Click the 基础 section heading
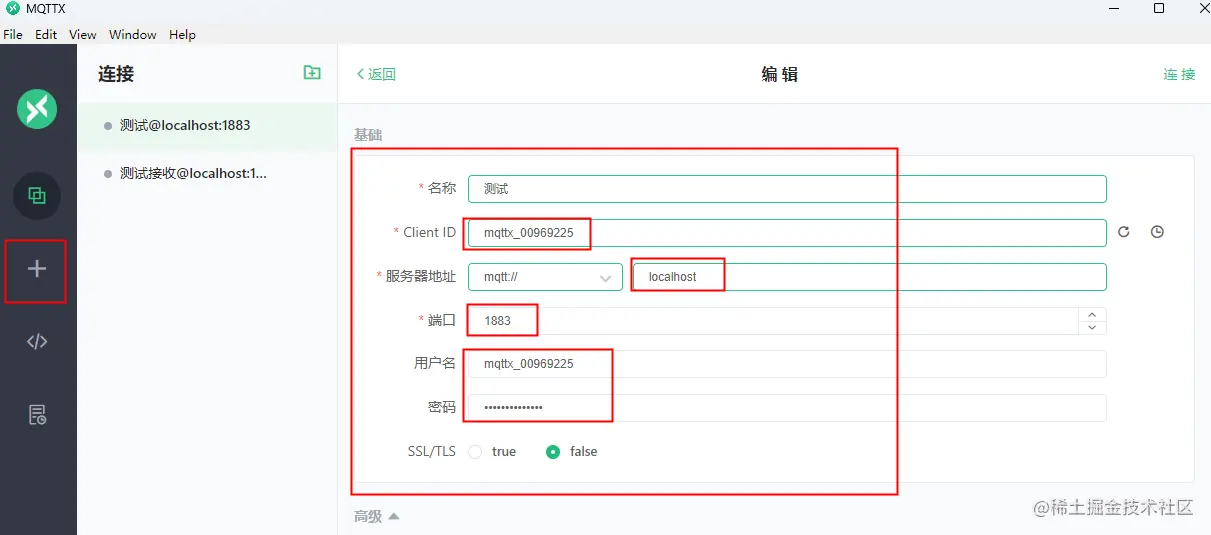Screen dimensions: 1211x535 pos(368,134)
